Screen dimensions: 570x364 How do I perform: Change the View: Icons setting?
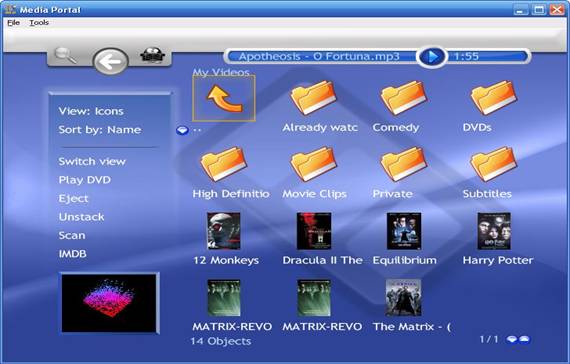click(91, 111)
